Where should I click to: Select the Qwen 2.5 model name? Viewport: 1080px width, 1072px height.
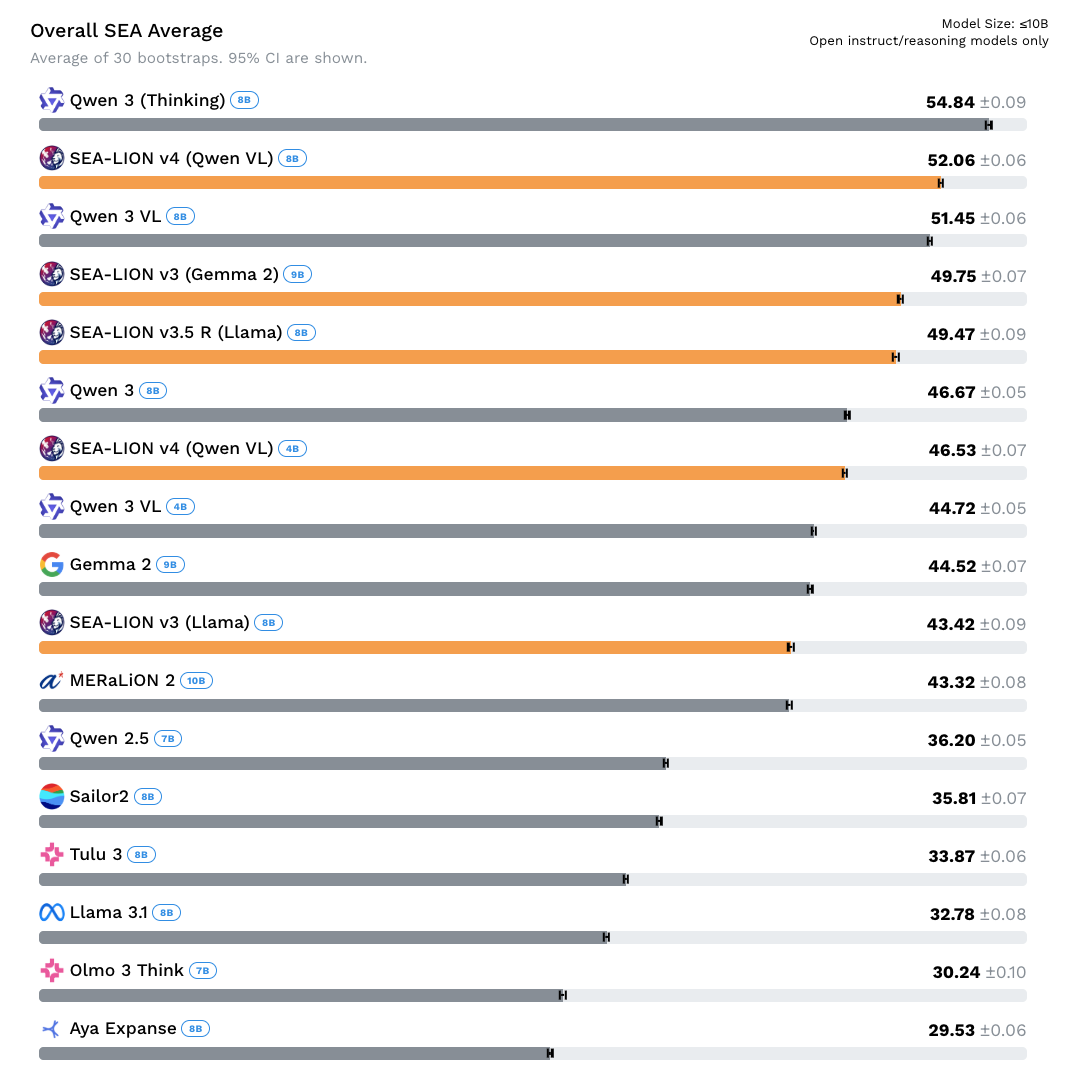(x=109, y=738)
